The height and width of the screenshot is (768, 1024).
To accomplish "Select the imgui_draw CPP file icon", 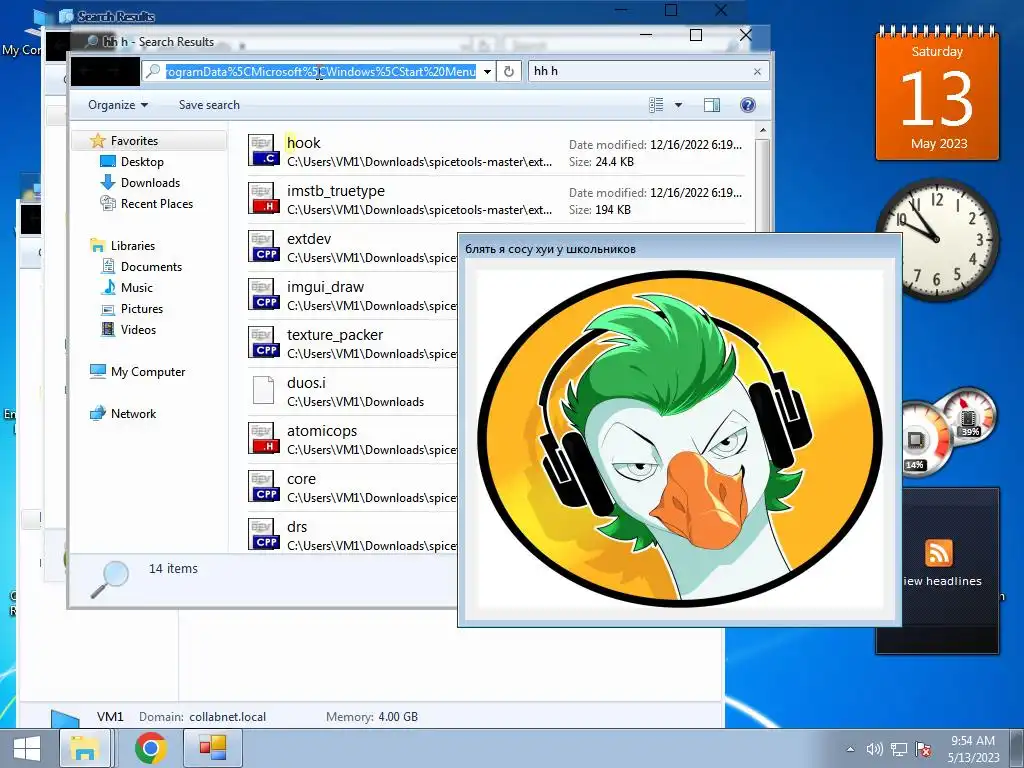I will 264,294.
